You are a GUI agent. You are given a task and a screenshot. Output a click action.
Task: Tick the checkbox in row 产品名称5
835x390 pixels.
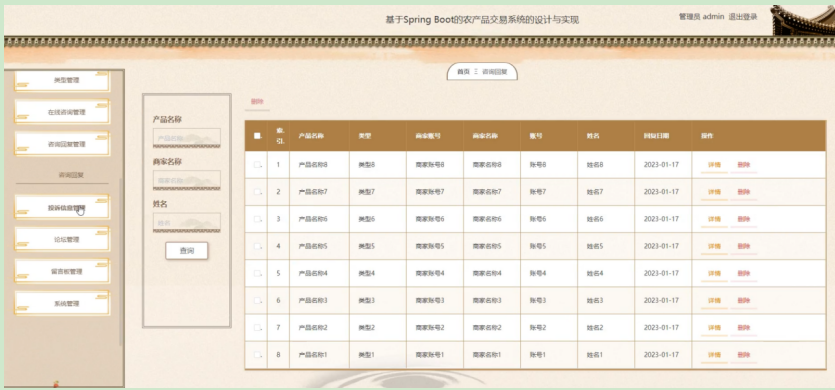(x=257, y=246)
